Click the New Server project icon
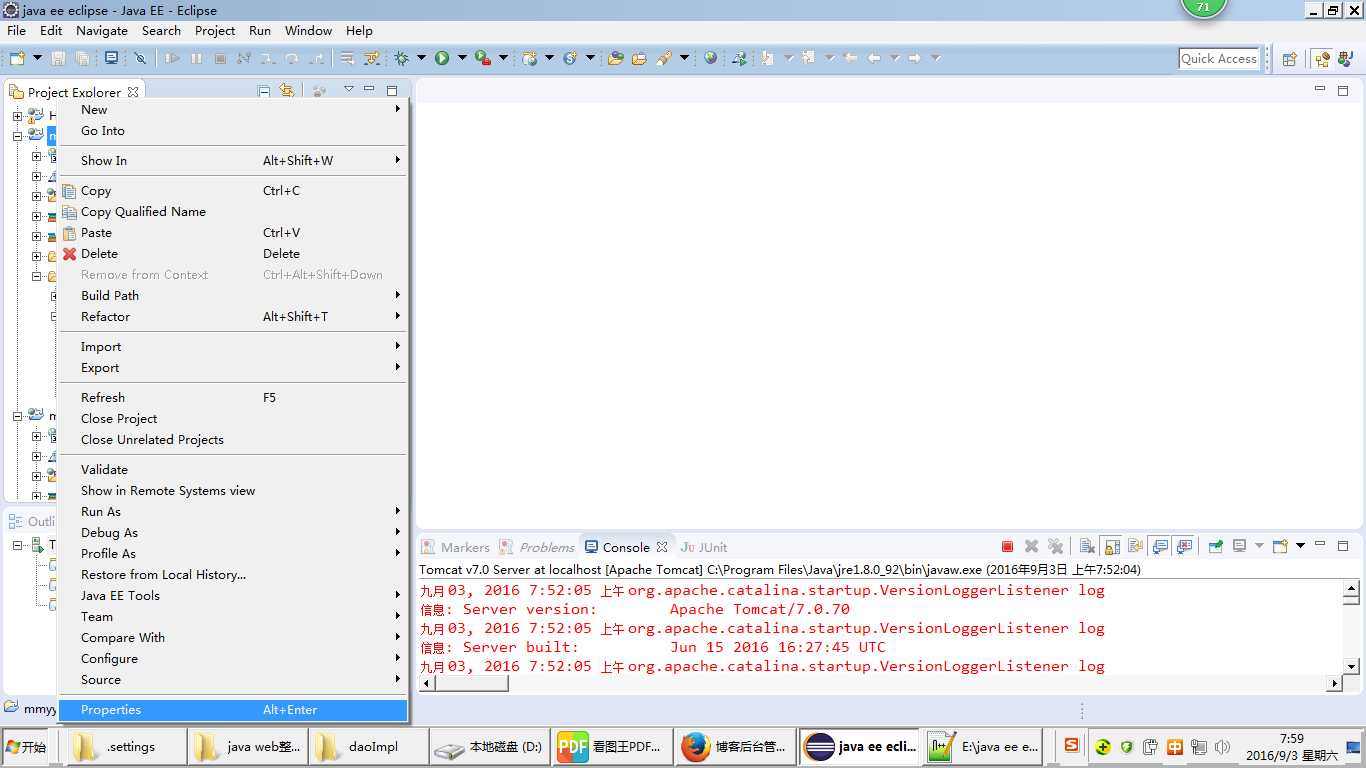1366x768 pixels. click(x=530, y=59)
